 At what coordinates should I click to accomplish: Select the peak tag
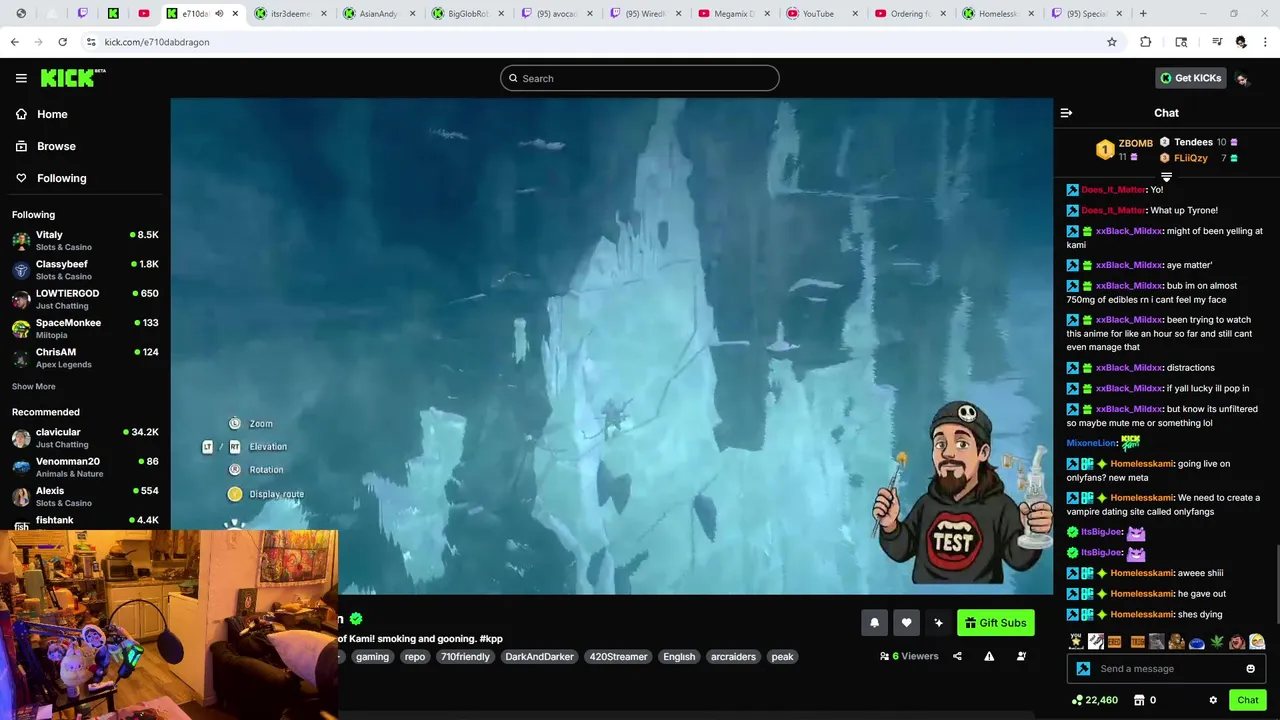pyautogui.click(x=782, y=657)
